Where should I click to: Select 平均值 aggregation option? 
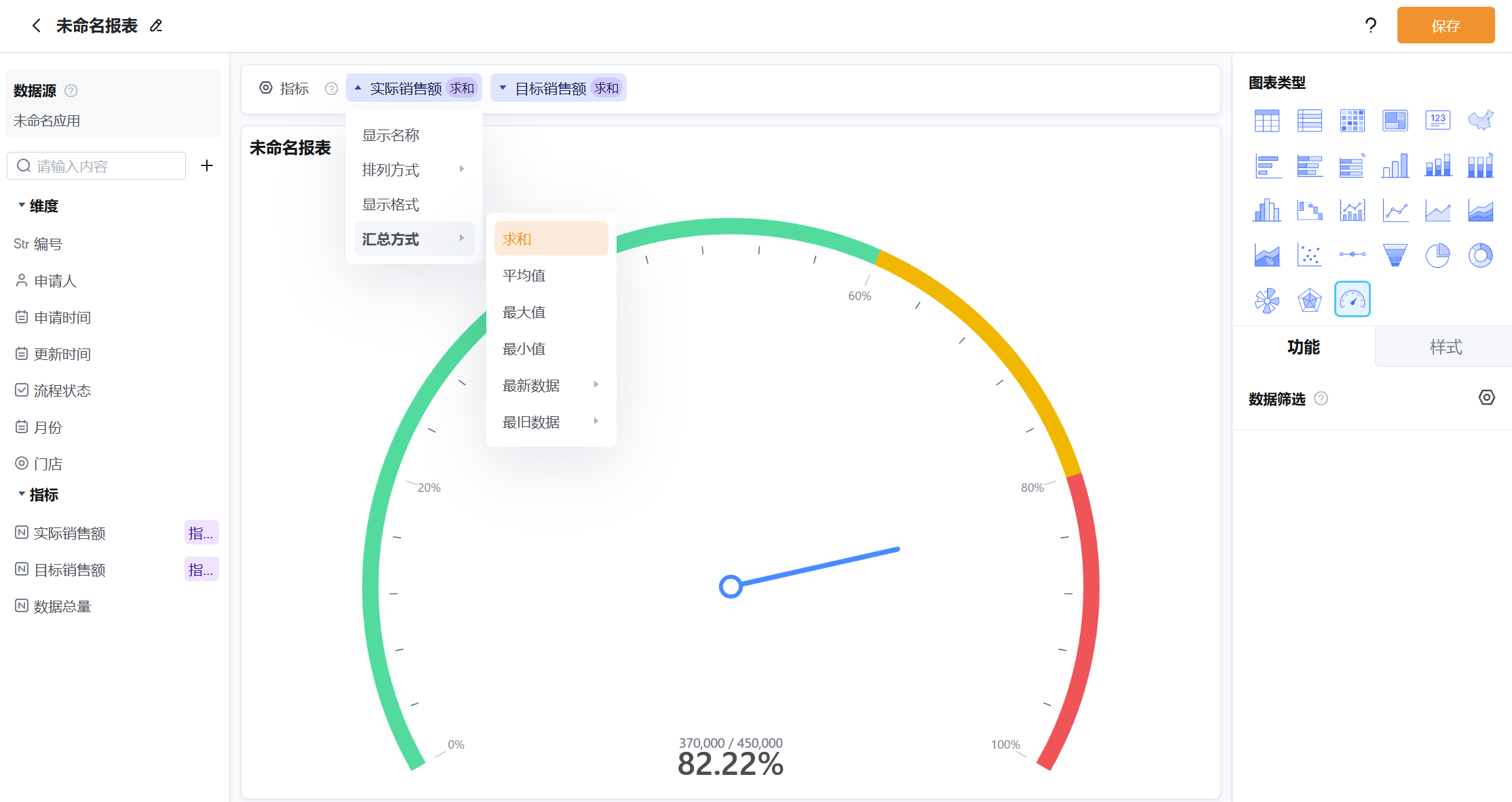click(x=551, y=276)
